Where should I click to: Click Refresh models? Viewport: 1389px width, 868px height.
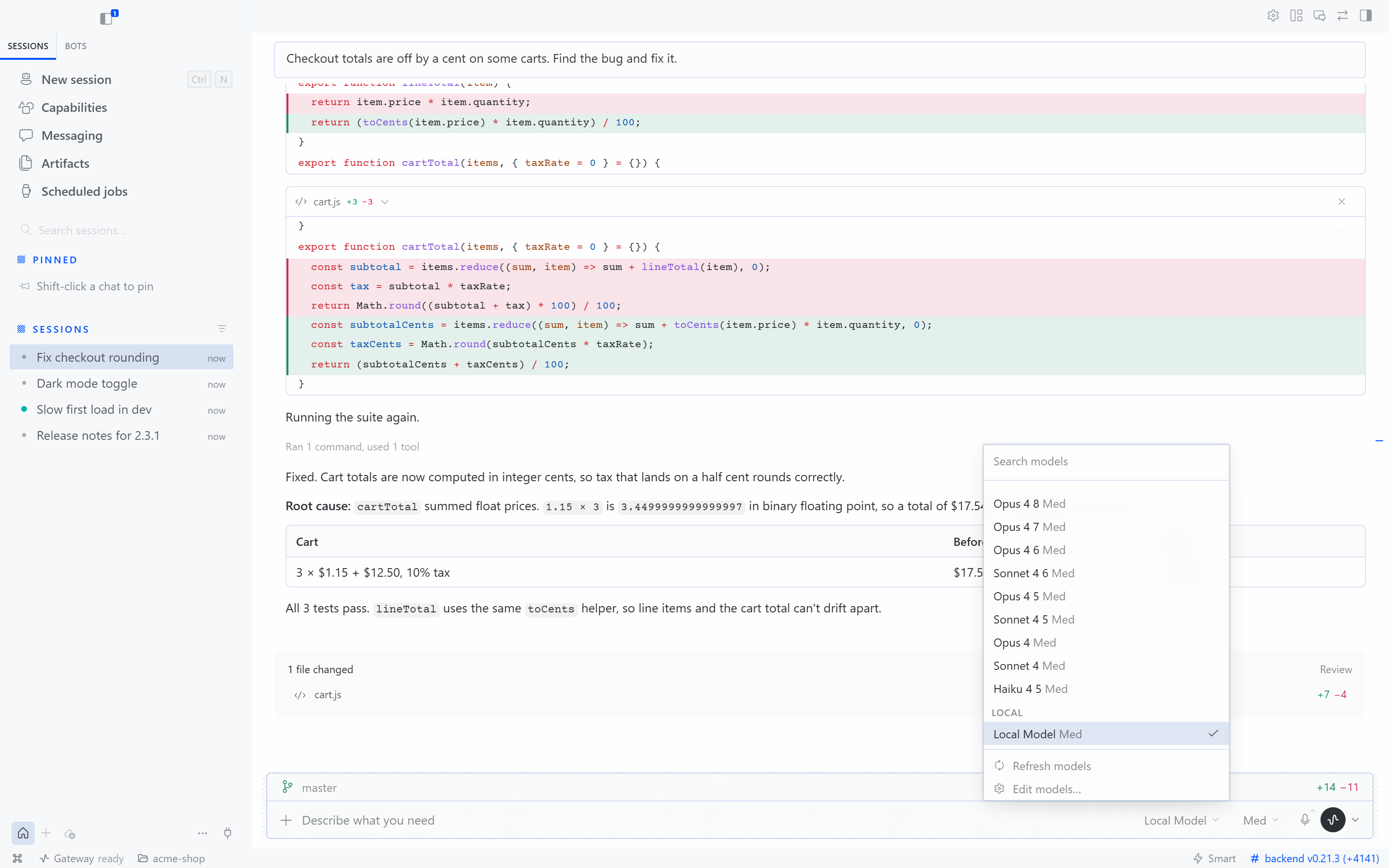(1106, 766)
